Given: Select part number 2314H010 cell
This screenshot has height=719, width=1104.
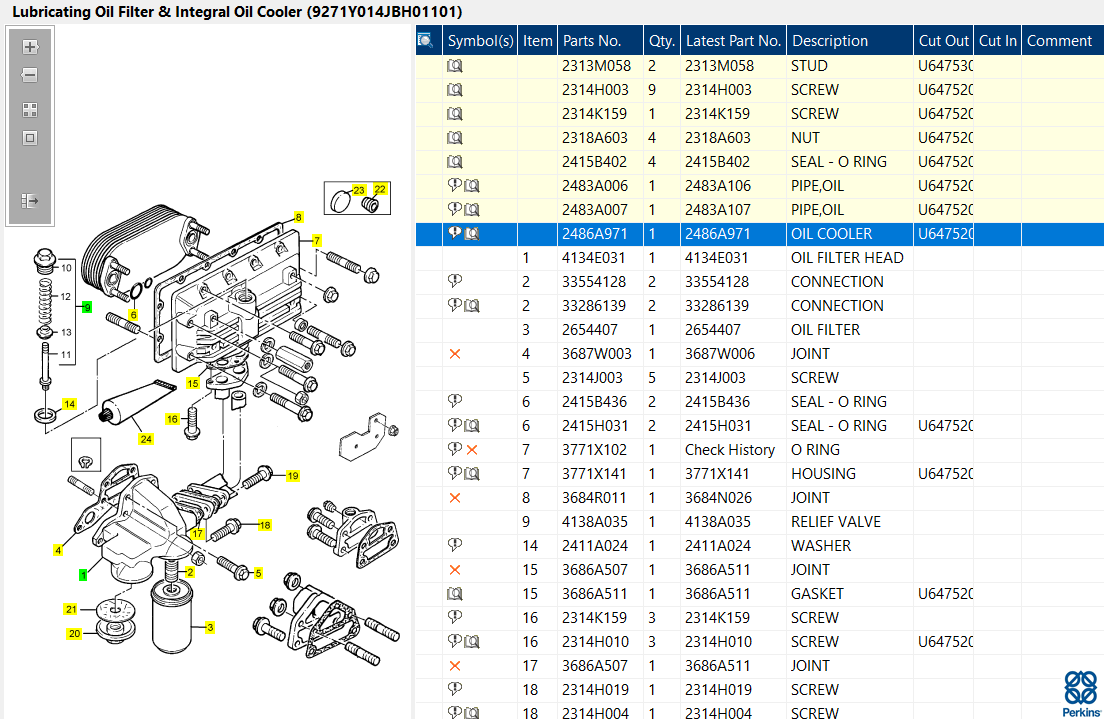Looking at the screenshot, I should coord(601,642).
